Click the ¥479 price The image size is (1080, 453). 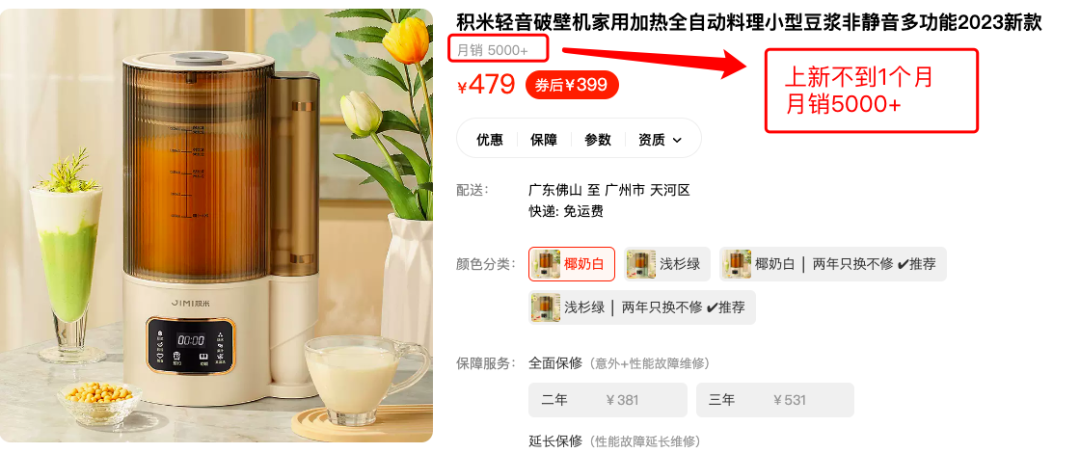tap(487, 85)
